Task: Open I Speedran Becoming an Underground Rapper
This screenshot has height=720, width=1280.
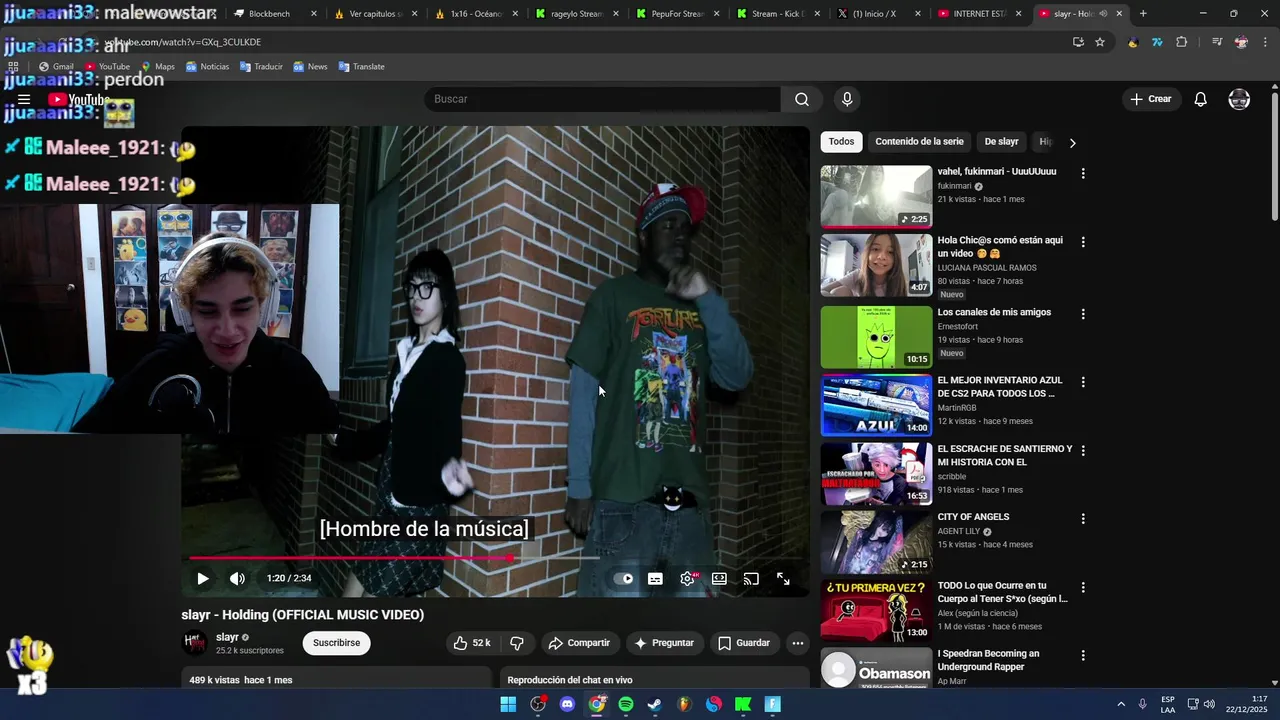Action: pos(988,660)
